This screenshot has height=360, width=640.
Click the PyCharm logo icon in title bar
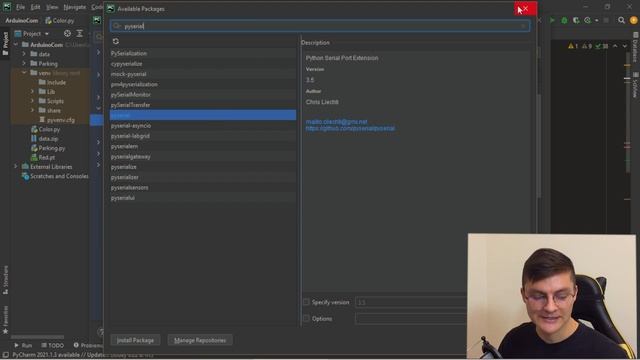[7, 7]
